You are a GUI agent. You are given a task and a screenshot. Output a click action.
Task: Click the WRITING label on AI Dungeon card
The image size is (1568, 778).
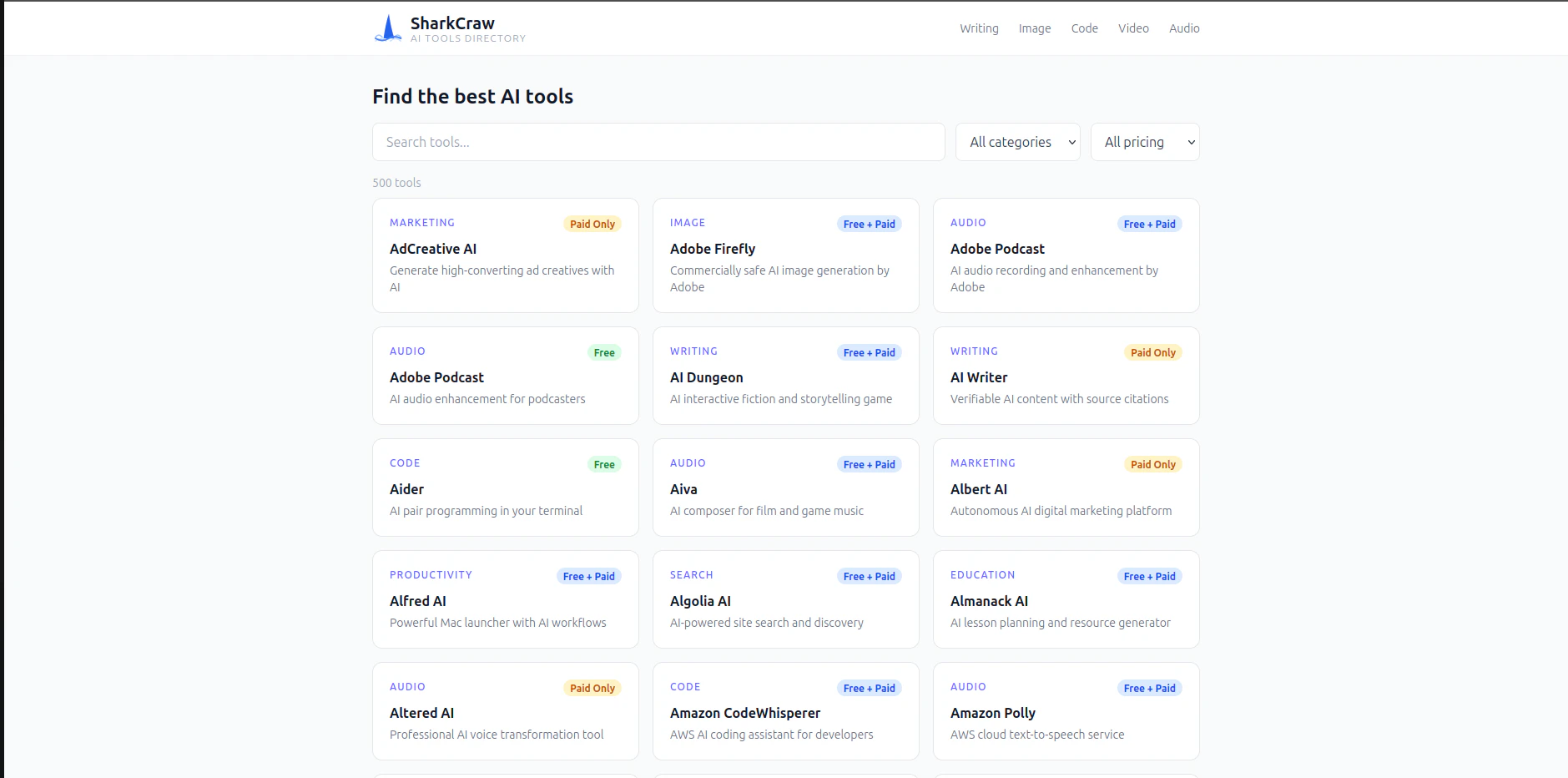tap(693, 351)
